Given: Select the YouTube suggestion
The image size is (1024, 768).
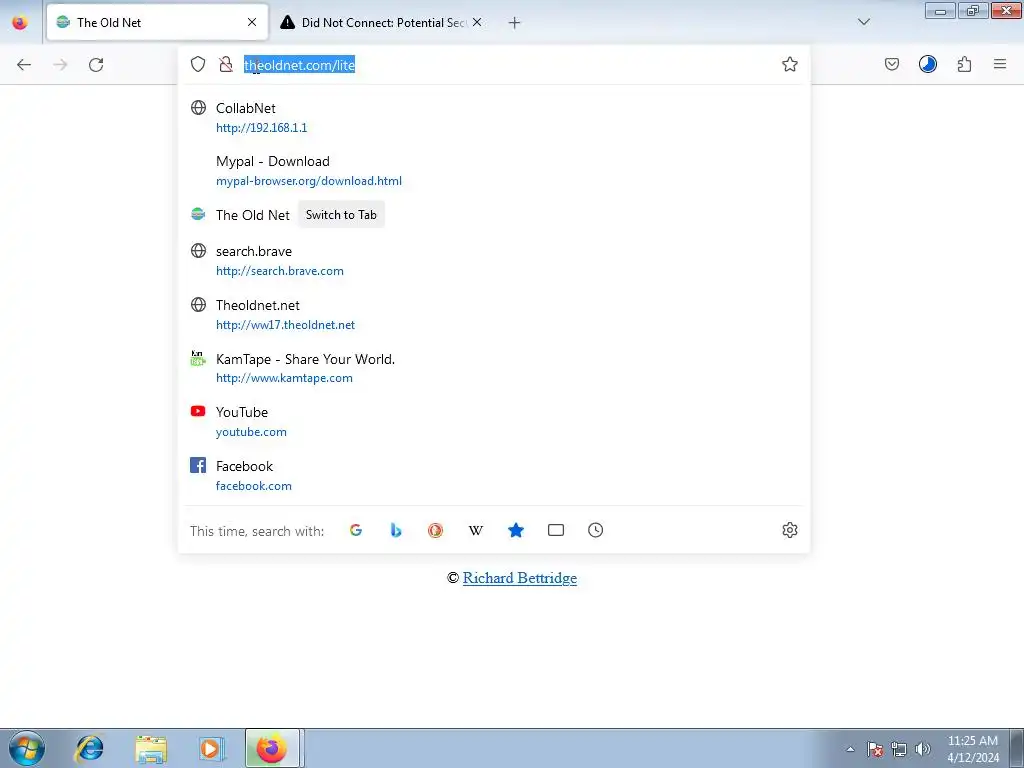Looking at the screenshot, I should click(494, 422).
